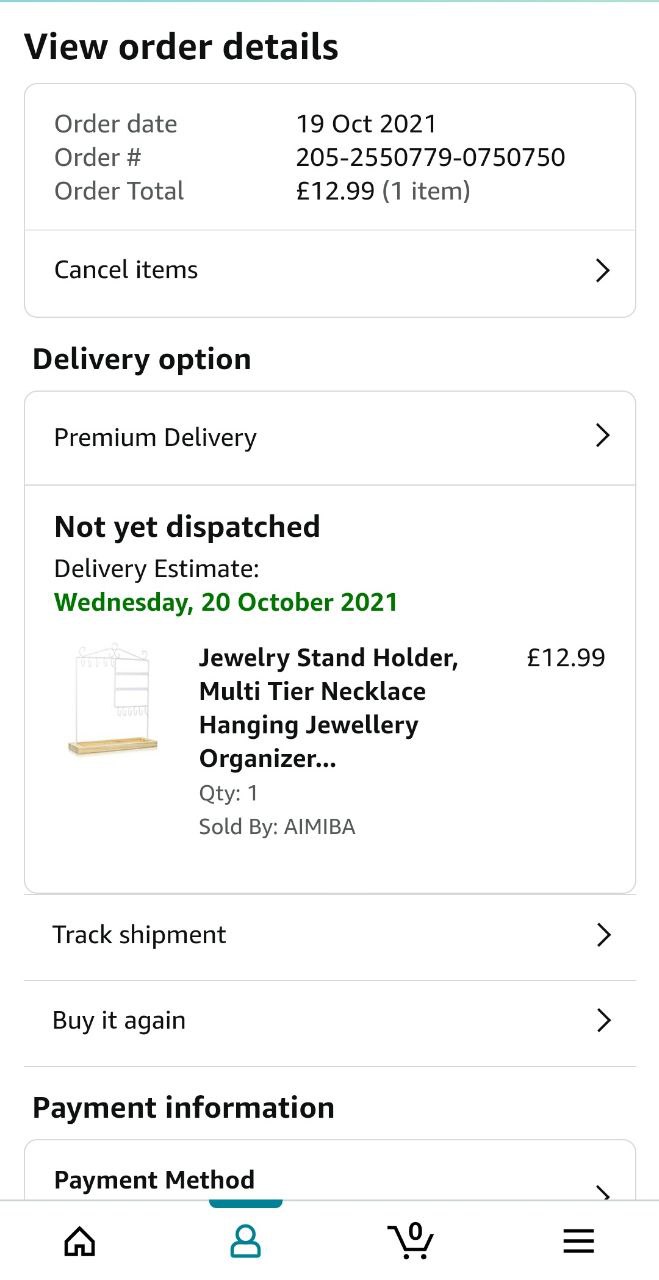Screen dimensions: 659x1280
Task: Expand the Premium Delivery chevron
Action: (x=602, y=436)
